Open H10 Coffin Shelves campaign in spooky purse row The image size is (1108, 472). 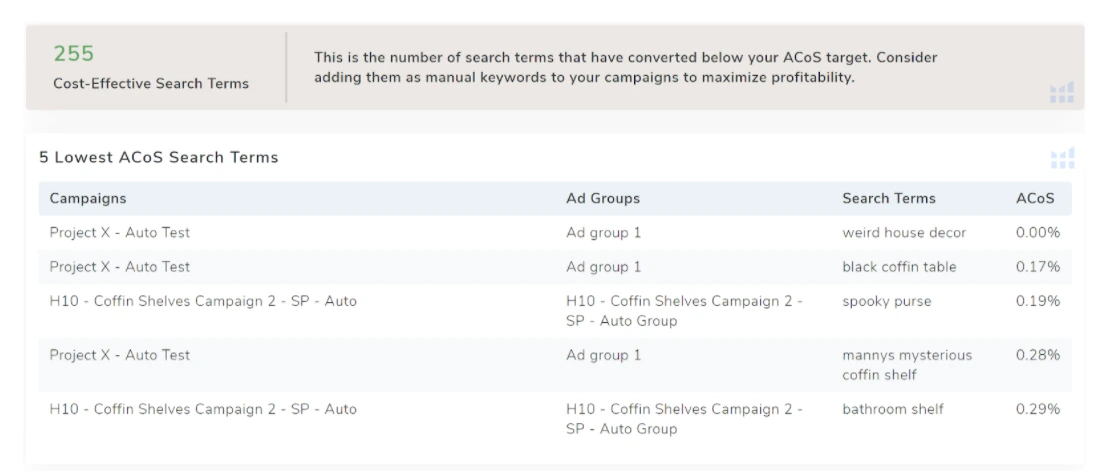click(x=203, y=301)
